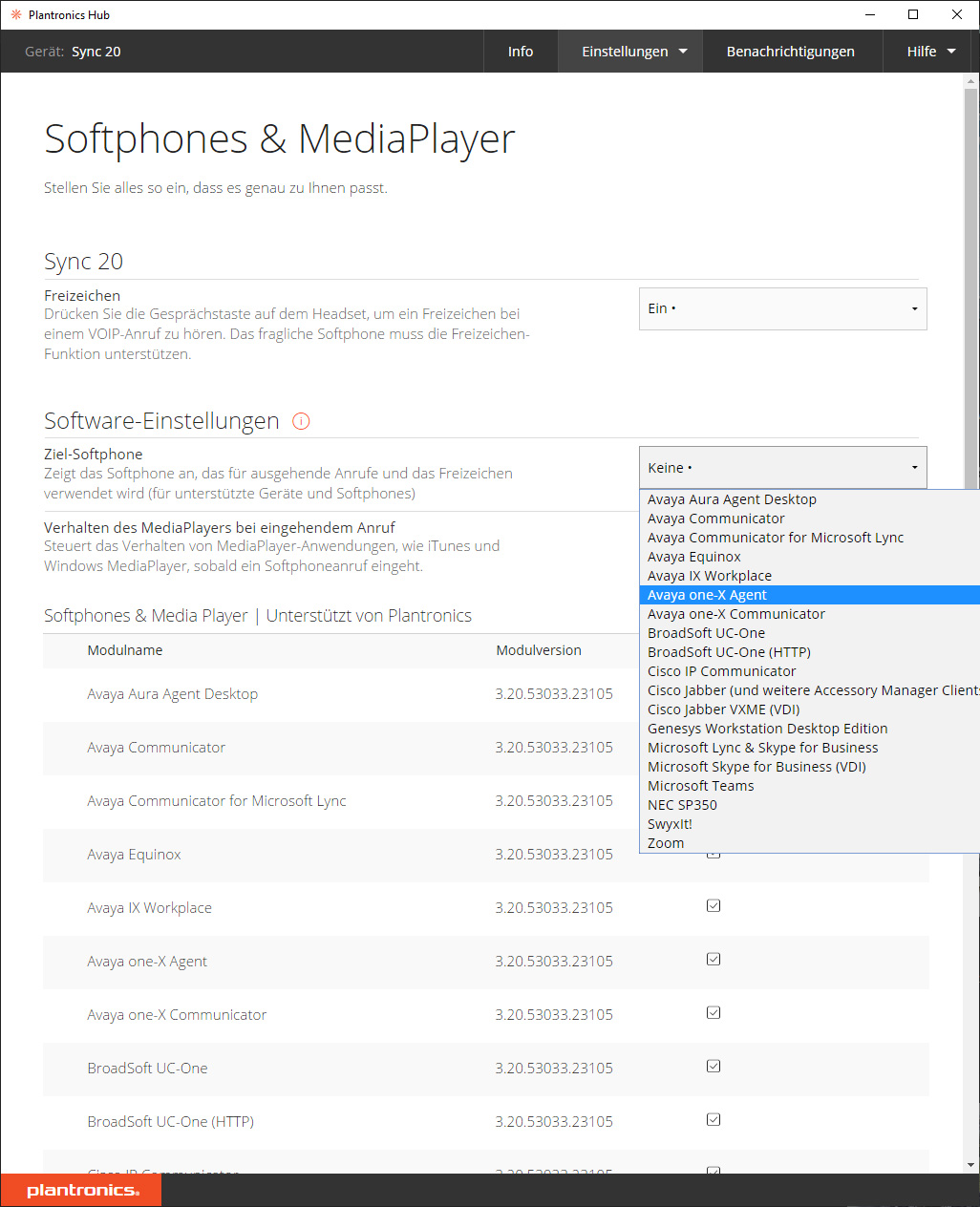Image resolution: width=980 pixels, height=1207 pixels.
Task: Click the Plantronics logo in the footer
Action: (x=82, y=1190)
